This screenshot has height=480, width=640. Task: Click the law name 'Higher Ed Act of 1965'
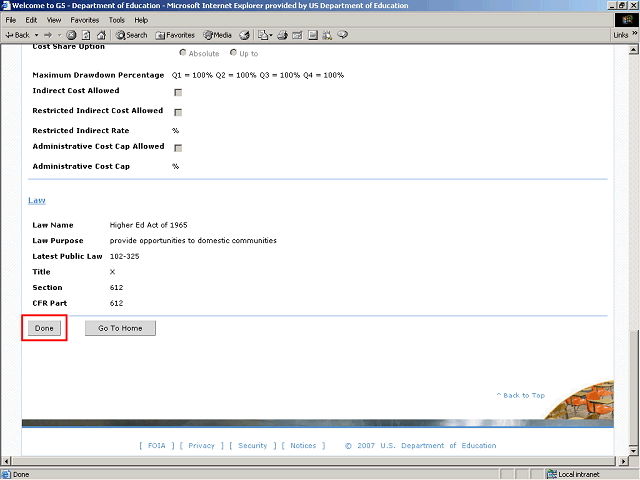148,225
